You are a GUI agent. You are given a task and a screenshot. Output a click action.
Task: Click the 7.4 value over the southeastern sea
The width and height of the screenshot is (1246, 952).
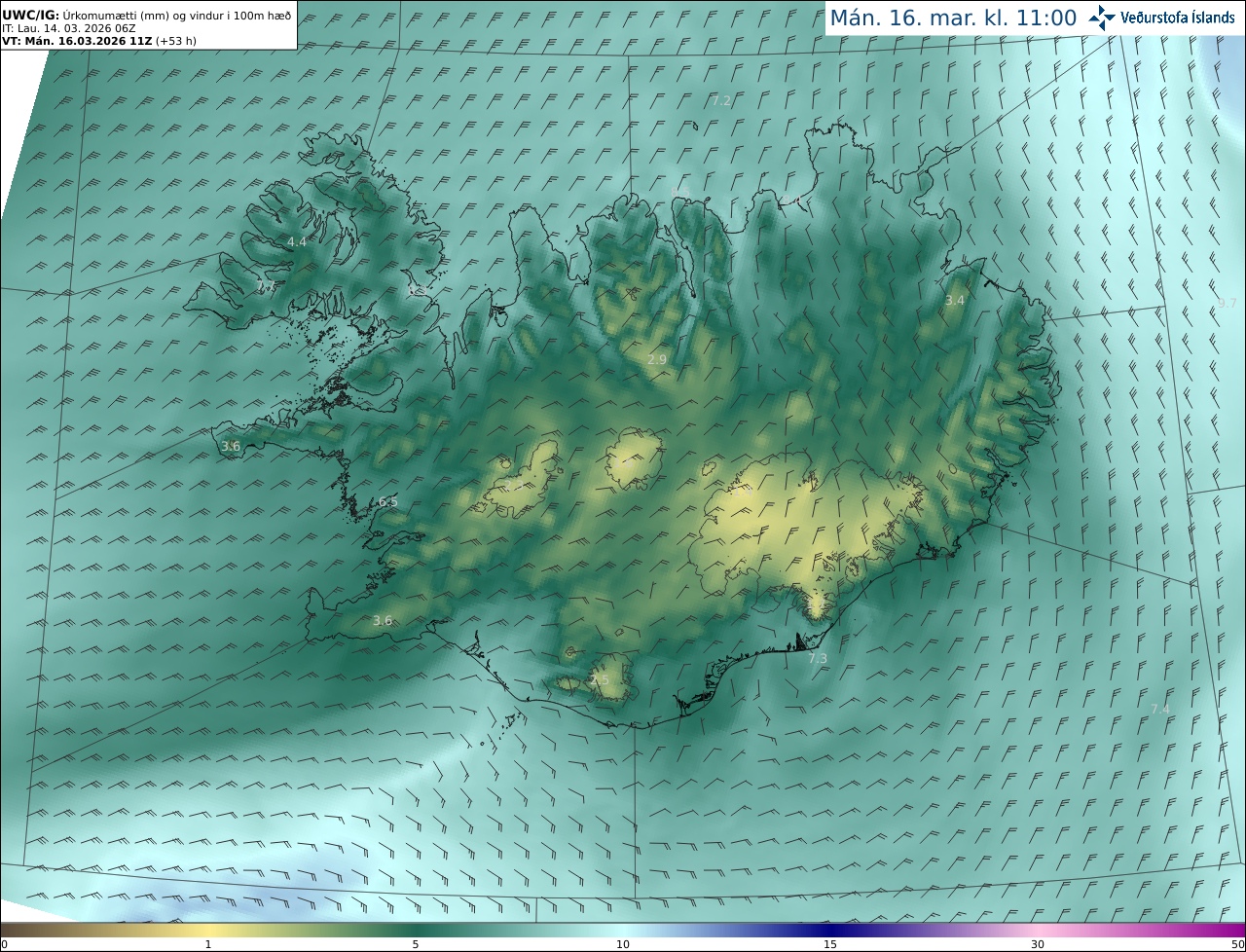pos(1160,709)
